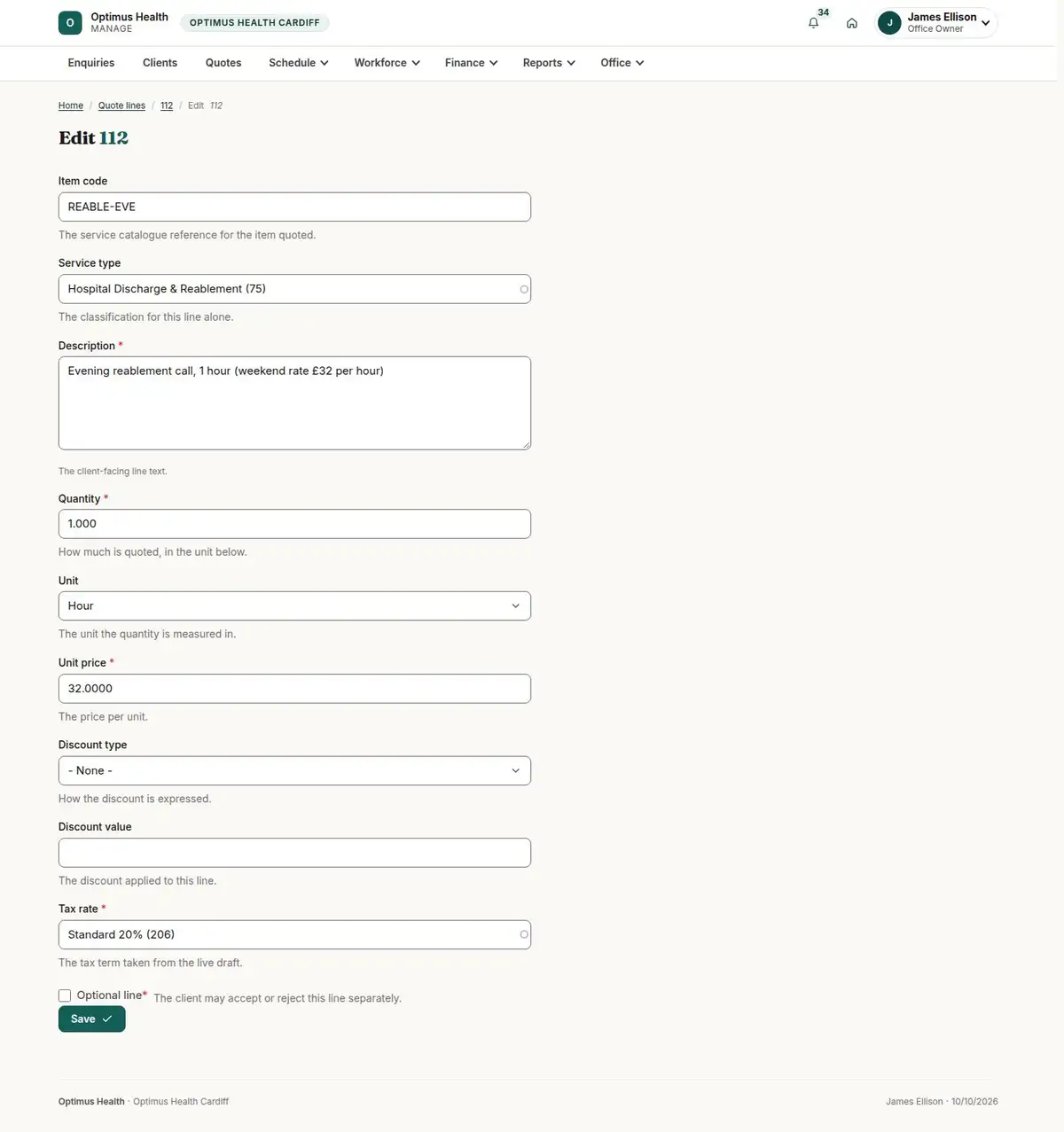Click into the Item code field
The image size is (1064, 1132).
tap(294, 207)
